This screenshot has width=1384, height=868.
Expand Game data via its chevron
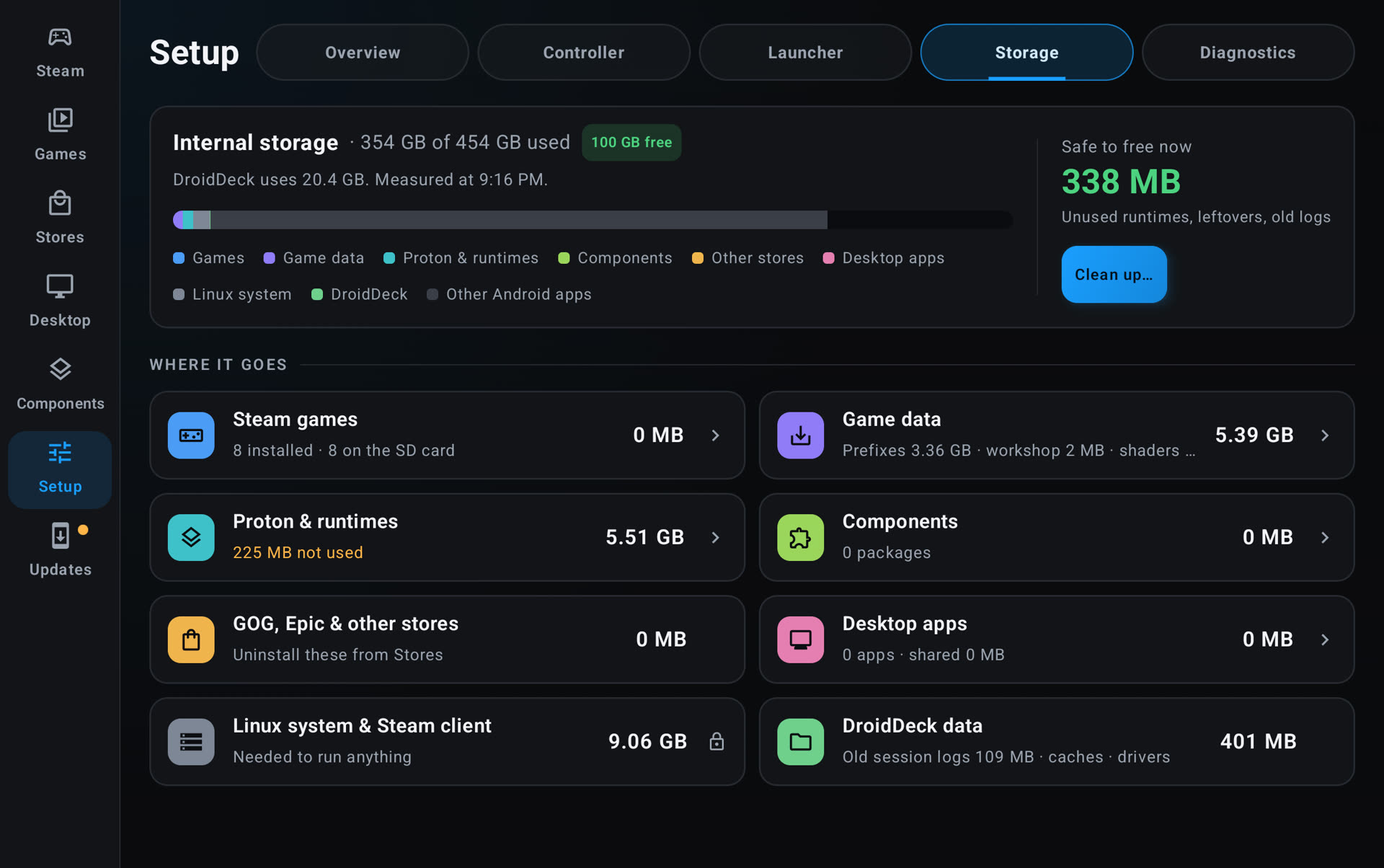[x=1325, y=435]
